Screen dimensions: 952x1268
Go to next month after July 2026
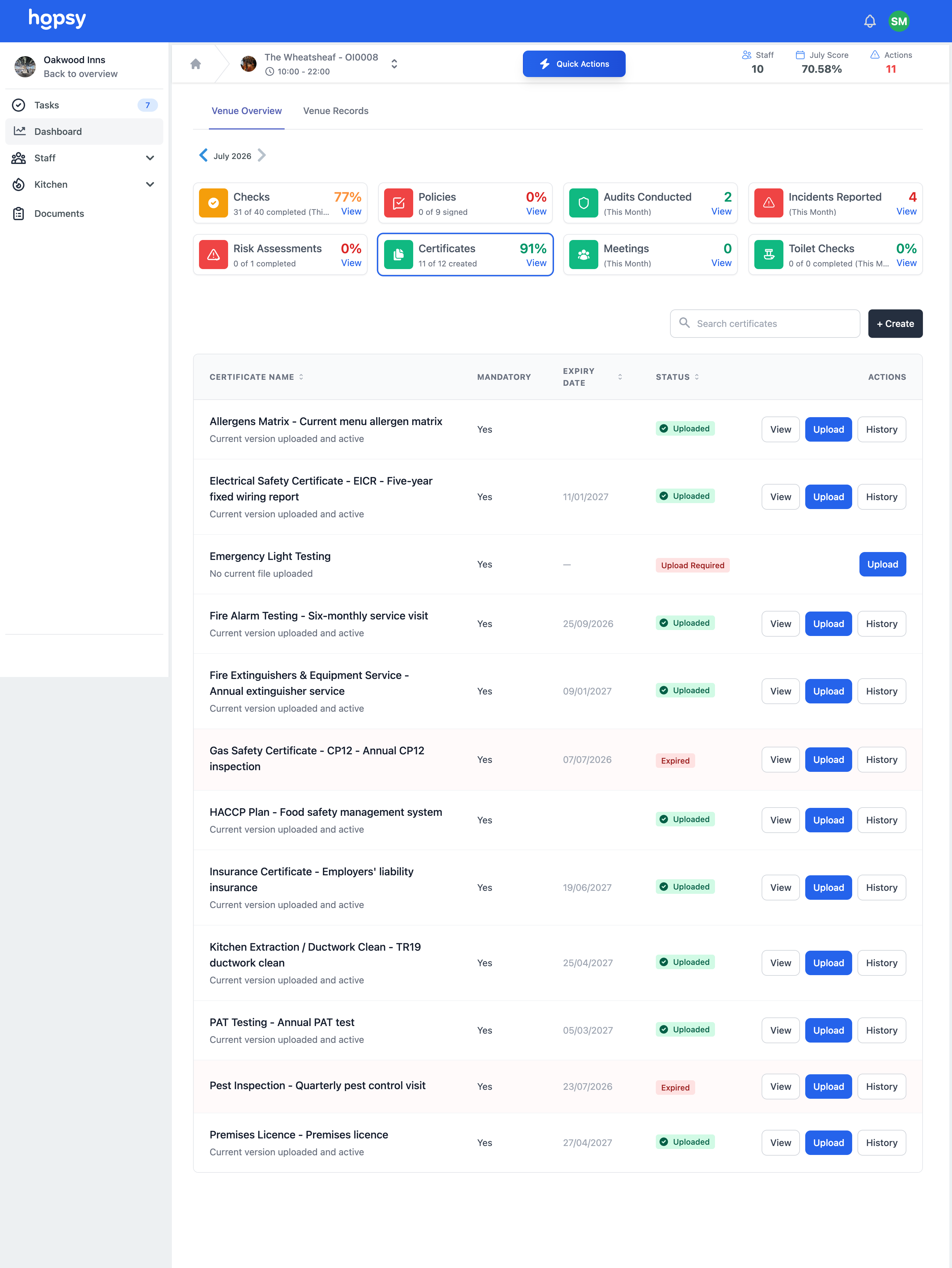pos(261,155)
